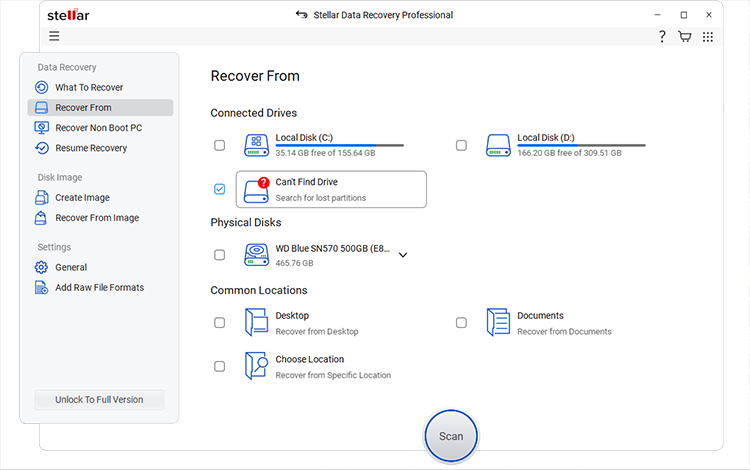Click the Can't Find Drive icon
Viewport: 750px width, 470px height.
coord(257,190)
